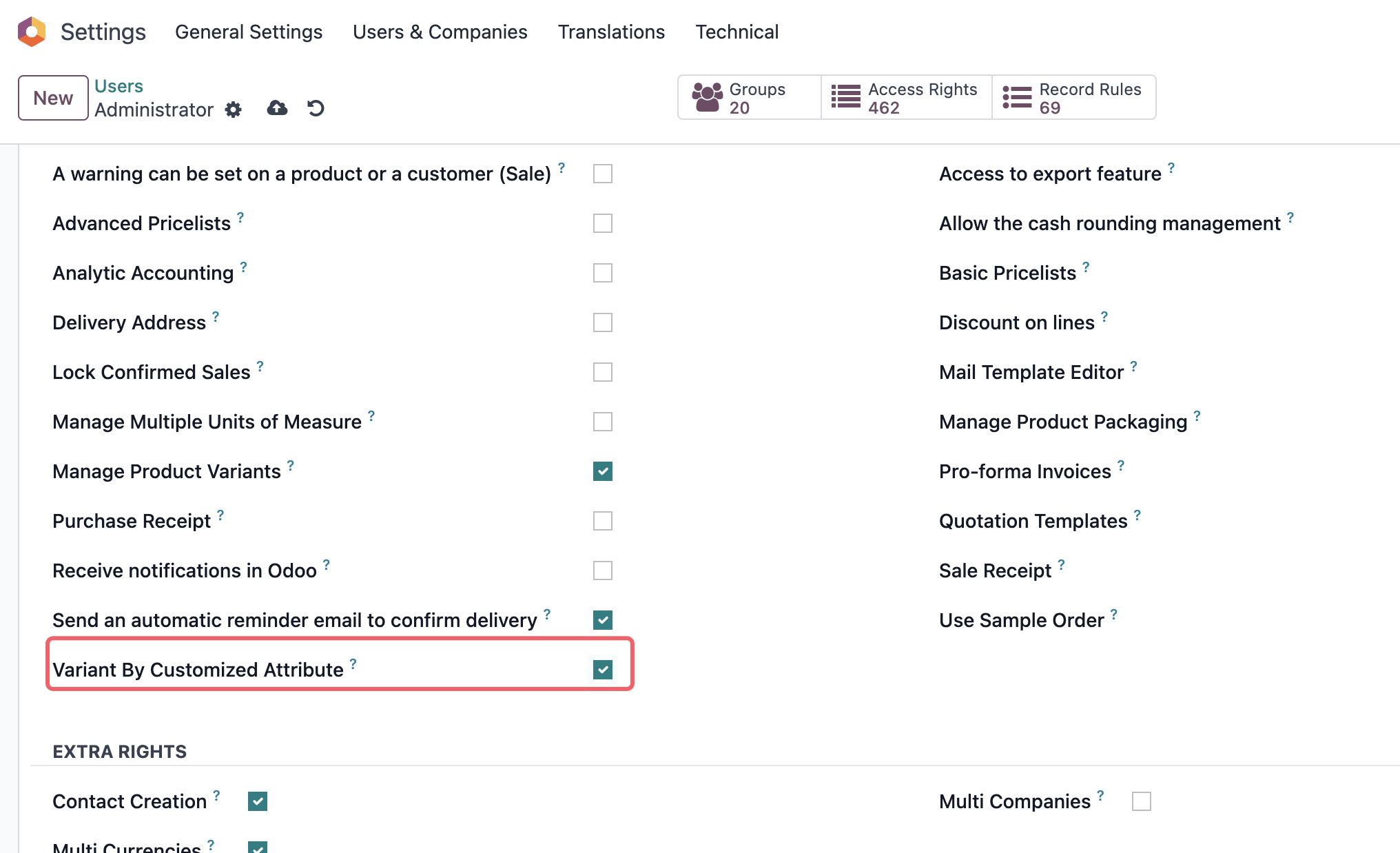Screen dimensions: 1400x853
Task: Click the Quotation Templates label
Action: [x=1033, y=522]
